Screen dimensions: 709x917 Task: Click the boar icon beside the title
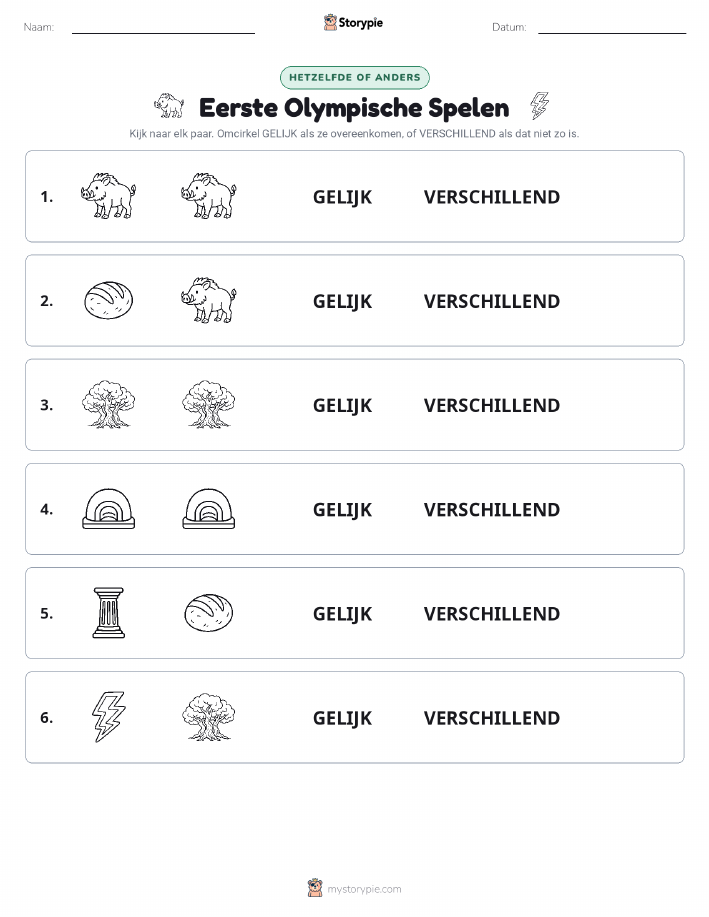pos(169,106)
